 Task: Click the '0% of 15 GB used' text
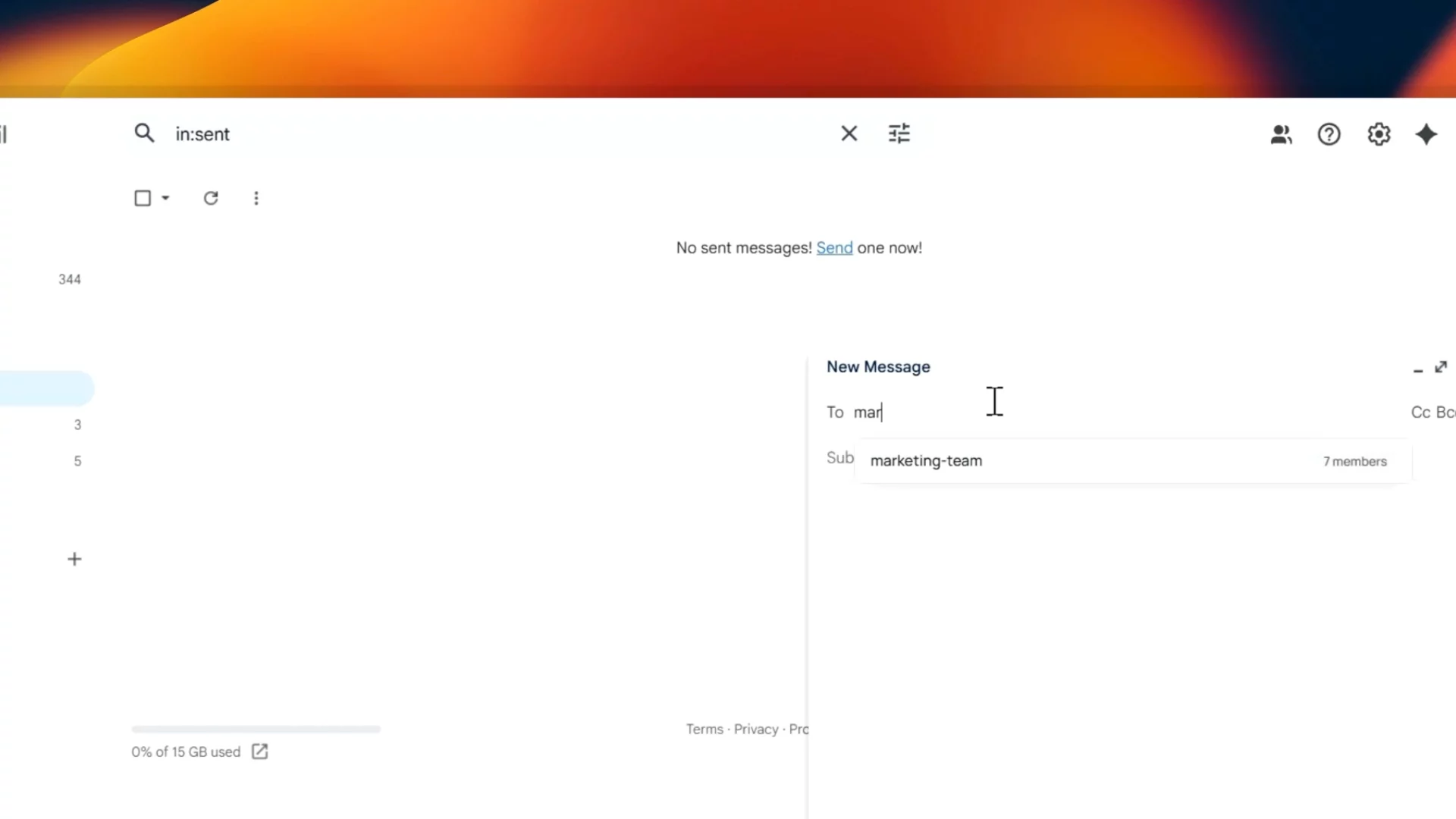[186, 752]
